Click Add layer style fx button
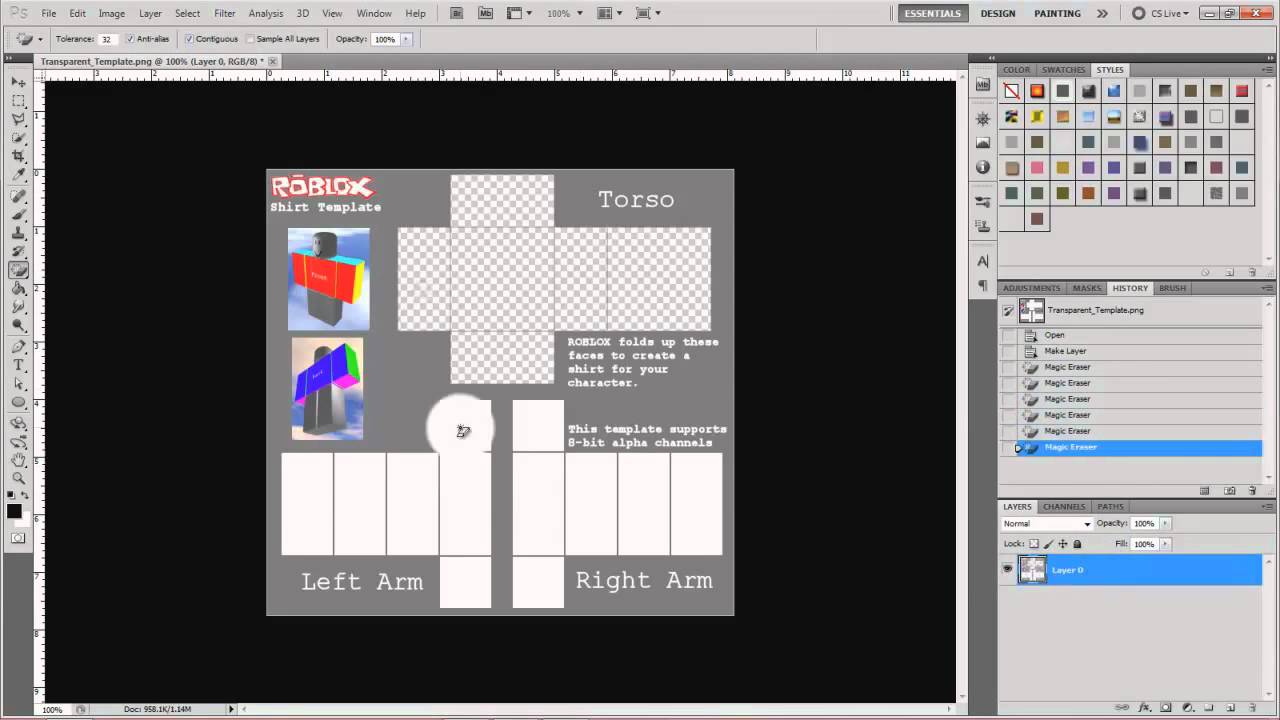This screenshot has height=720, width=1280. pos(1145,708)
